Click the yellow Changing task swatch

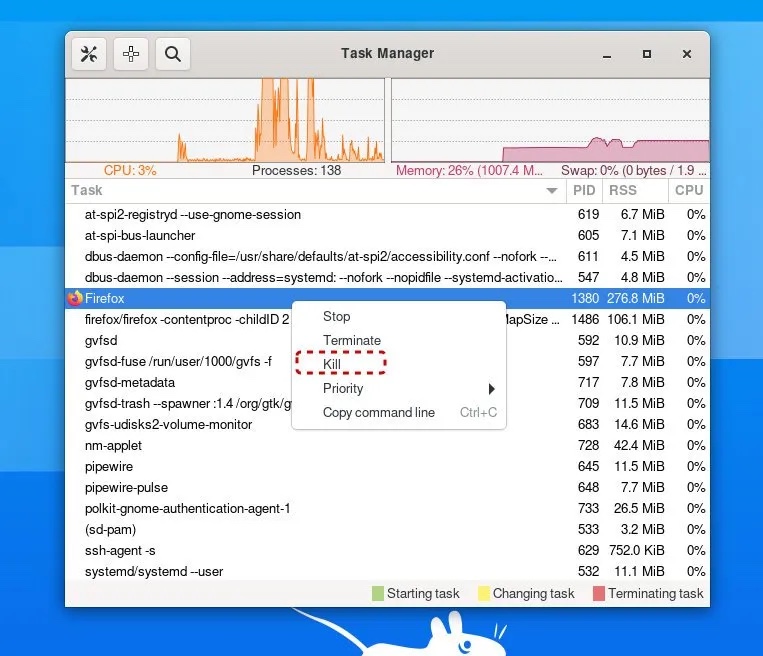tap(484, 593)
